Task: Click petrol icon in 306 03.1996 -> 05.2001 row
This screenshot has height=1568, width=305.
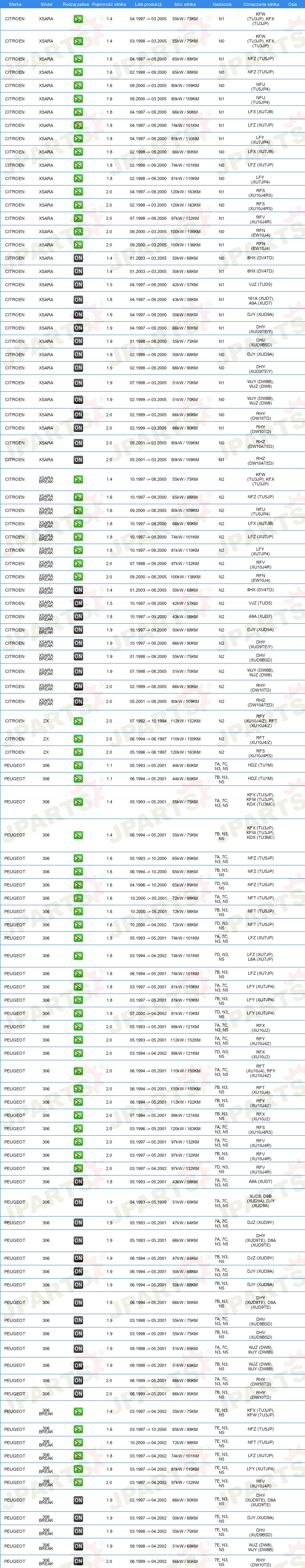Action: 78,1129
